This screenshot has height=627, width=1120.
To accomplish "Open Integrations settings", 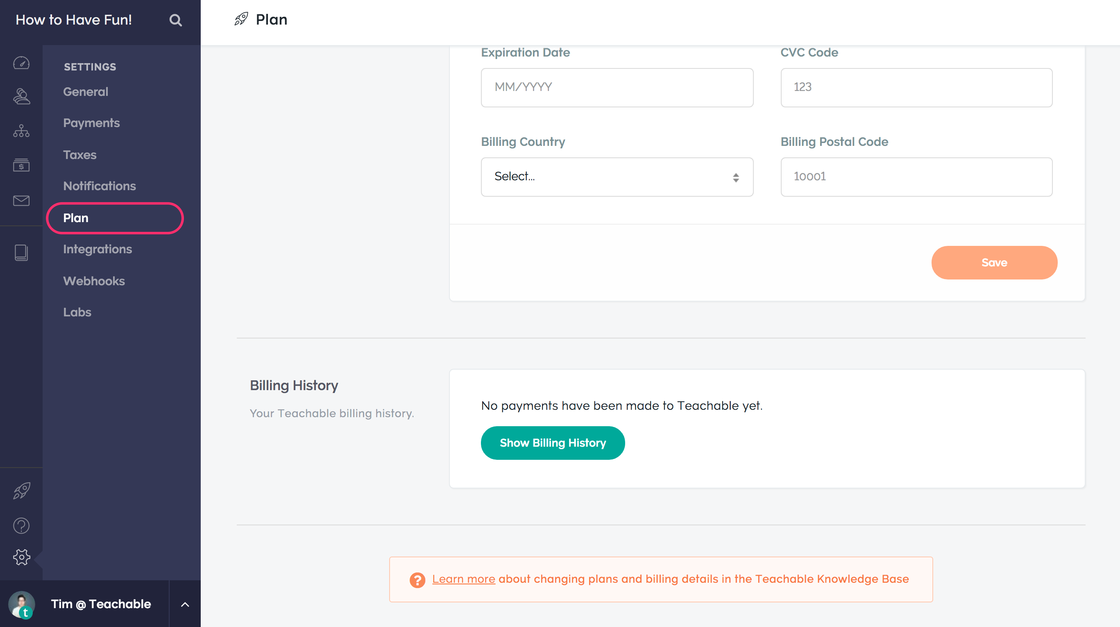I will tap(97, 249).
